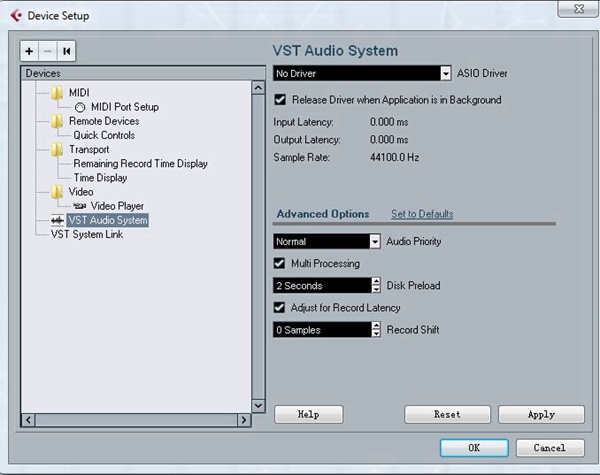Image resolution: width=600 pixels, height=475 pixels.
Task: Select Transport in the Devices tree
Action: (89, 149)
